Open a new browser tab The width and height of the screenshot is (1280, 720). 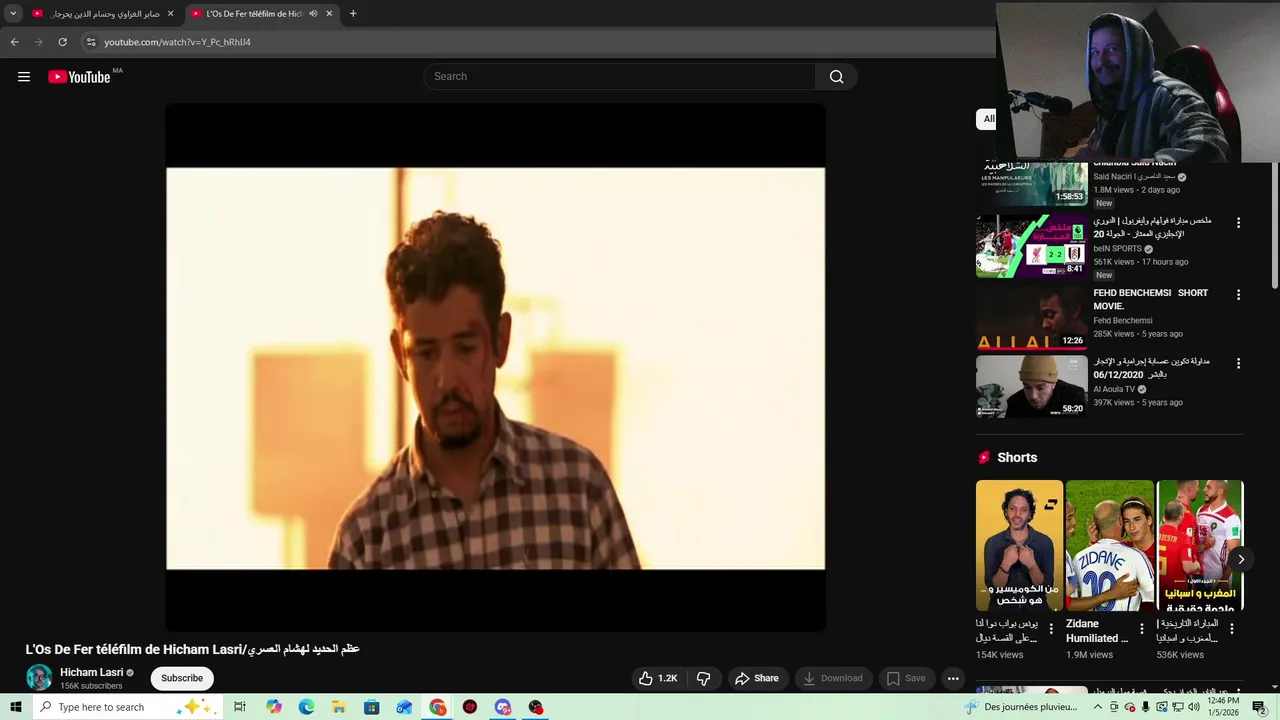tap(353, 14)
